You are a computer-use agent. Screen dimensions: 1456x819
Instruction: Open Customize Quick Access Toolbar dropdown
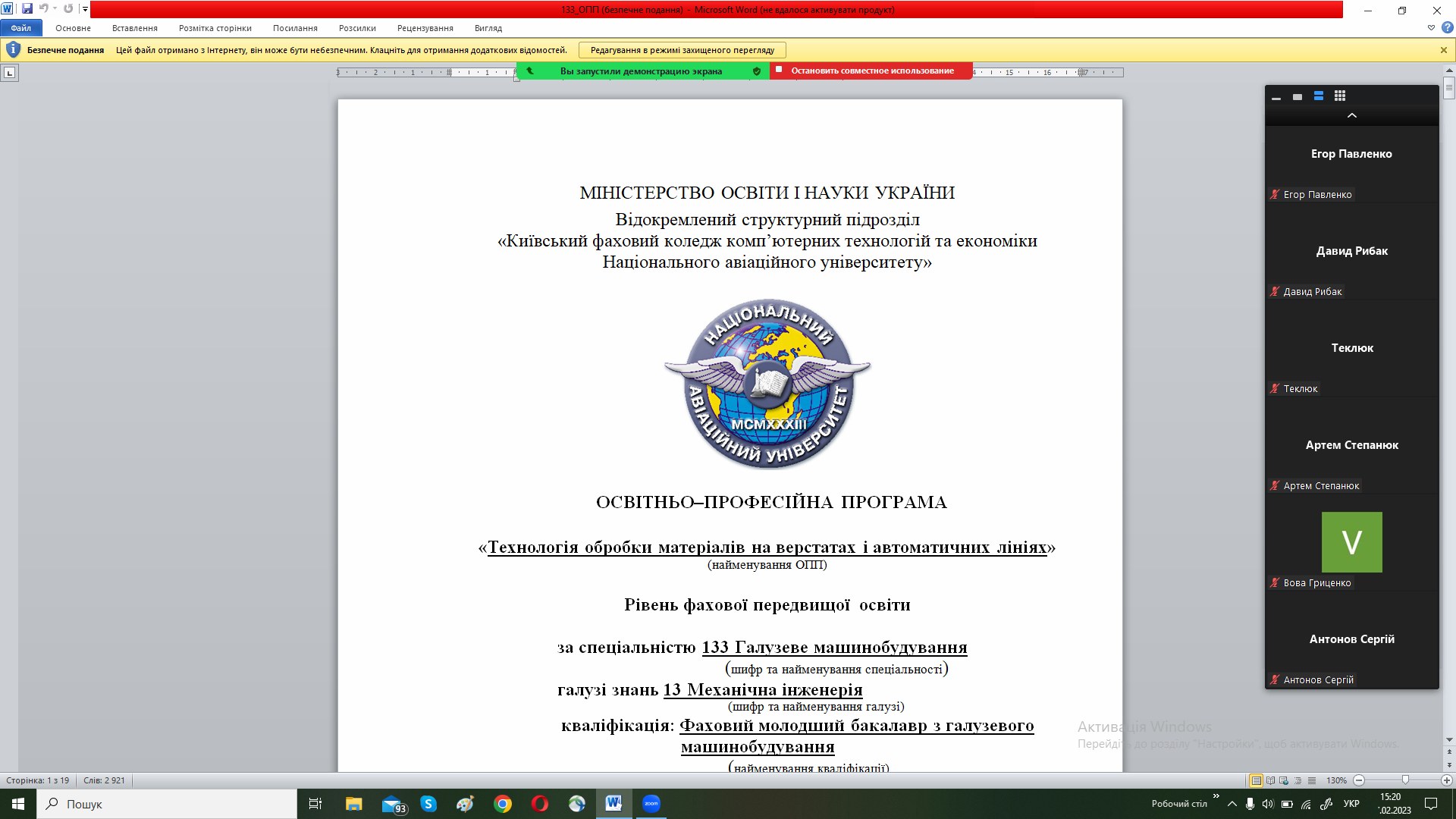tap(85, 9)
